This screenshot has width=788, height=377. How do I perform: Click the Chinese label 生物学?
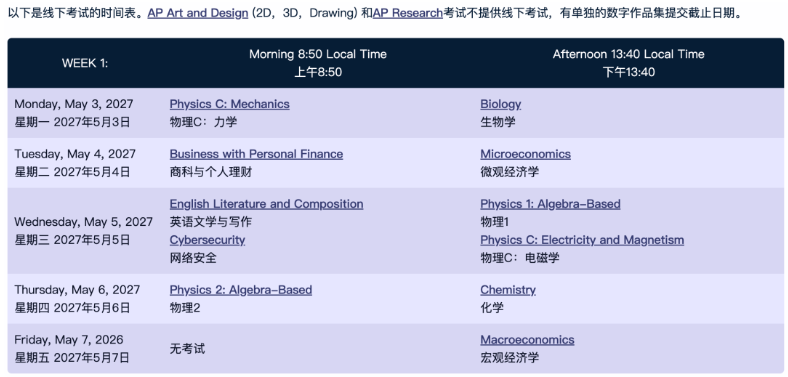[498, 122]
